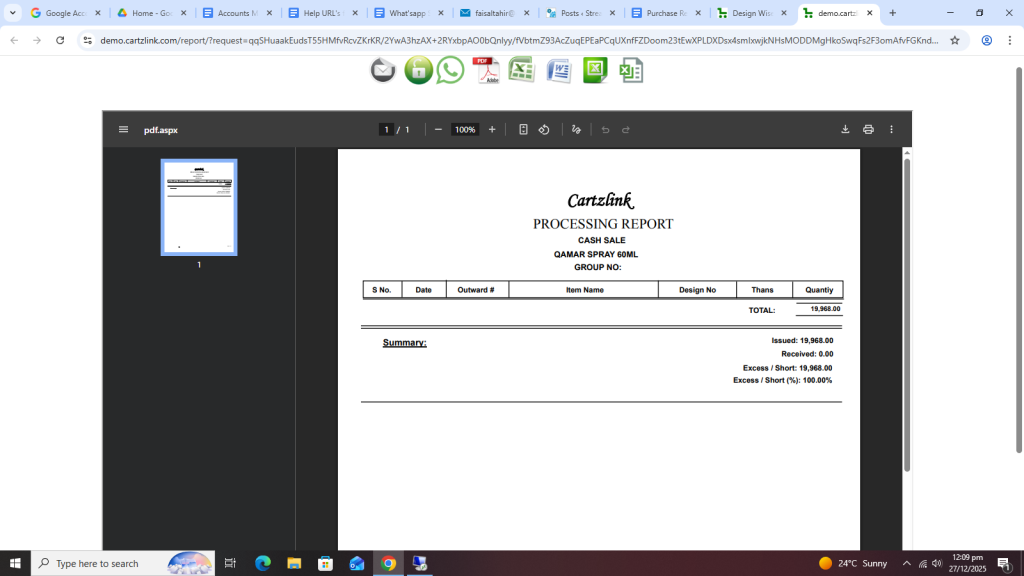
Task: Expand Chrome tab search dropdown
Action: point(13,13)
